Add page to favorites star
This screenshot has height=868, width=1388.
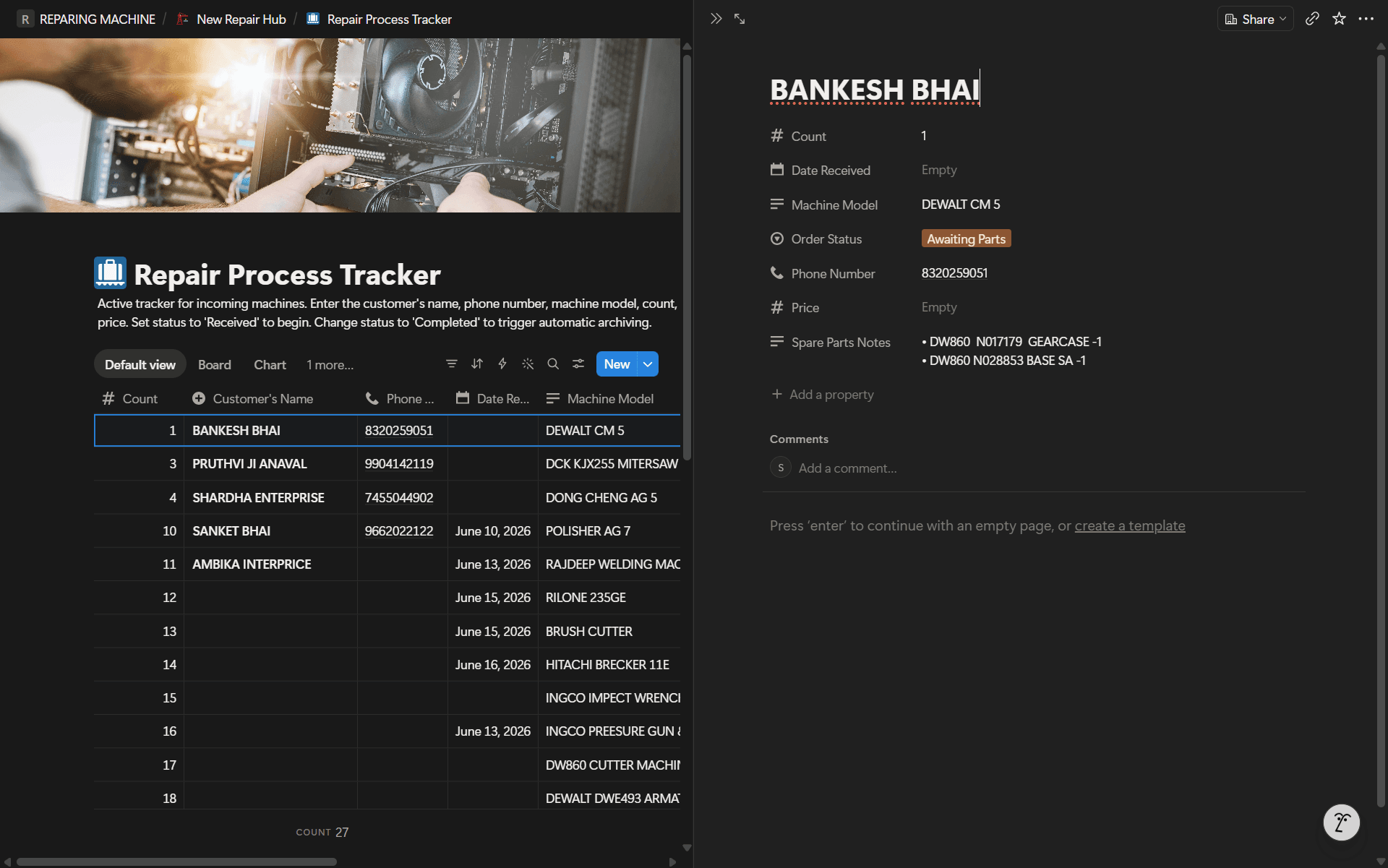(x=1339, y=19)
